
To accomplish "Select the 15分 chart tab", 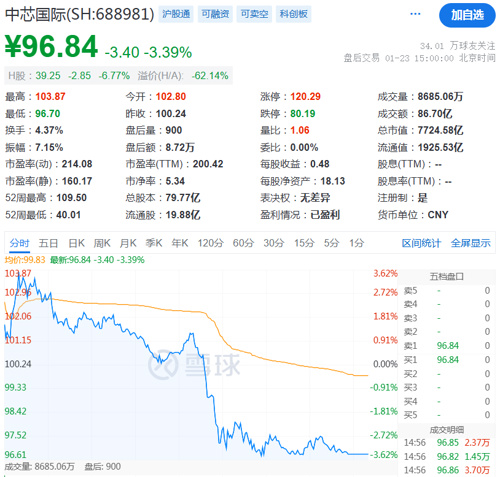I will tap(304, 243).
